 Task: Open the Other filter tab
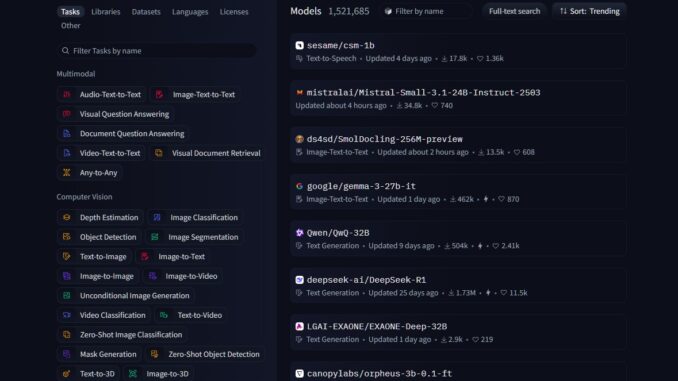70,26
